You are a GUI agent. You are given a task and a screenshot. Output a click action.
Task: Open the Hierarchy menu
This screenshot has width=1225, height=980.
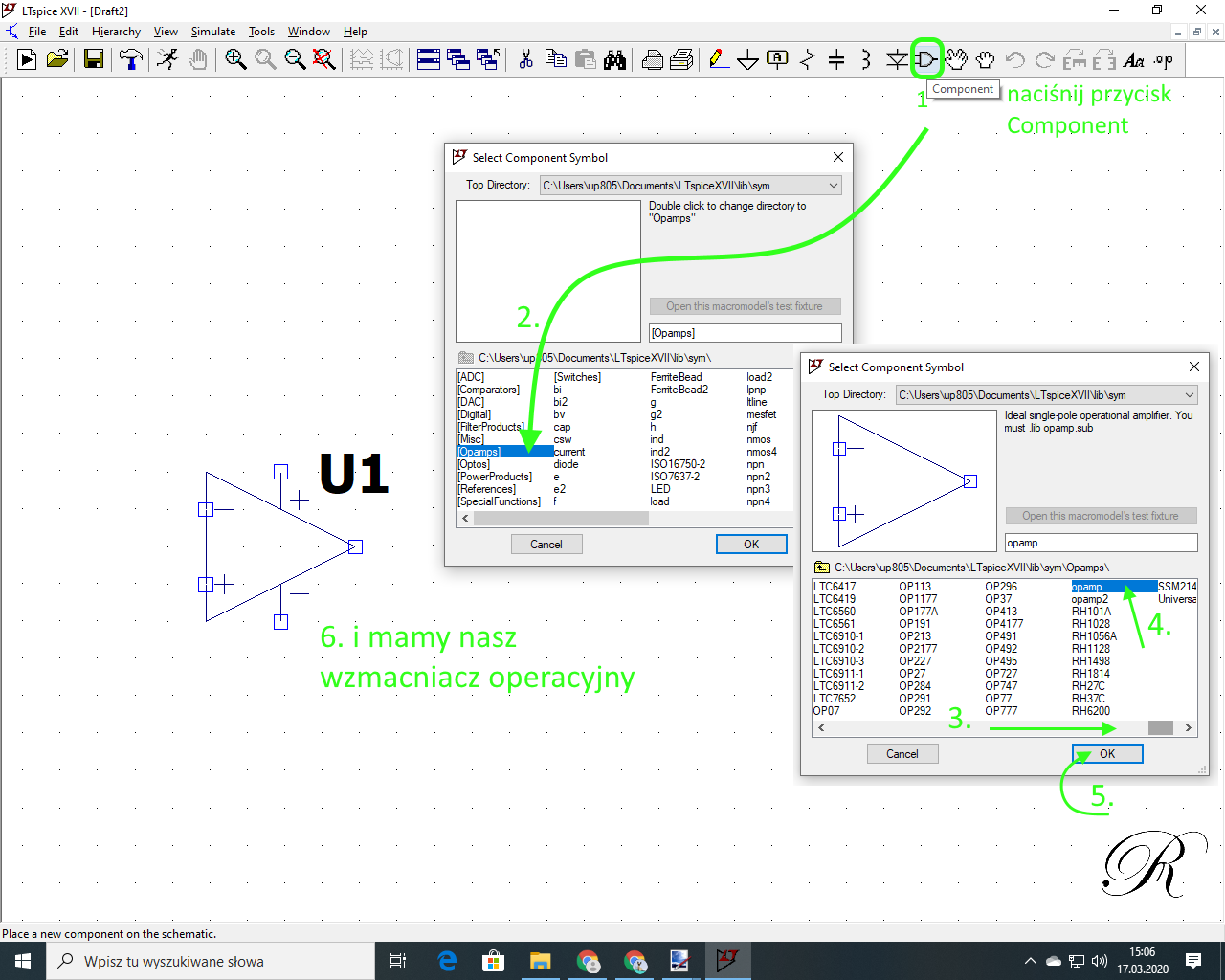pyautogui.click(x=116, y=32)
